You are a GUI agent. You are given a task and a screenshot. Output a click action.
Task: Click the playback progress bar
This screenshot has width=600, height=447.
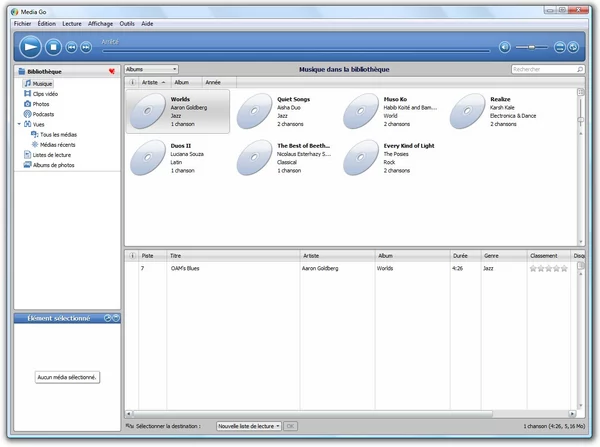[296, 50]
